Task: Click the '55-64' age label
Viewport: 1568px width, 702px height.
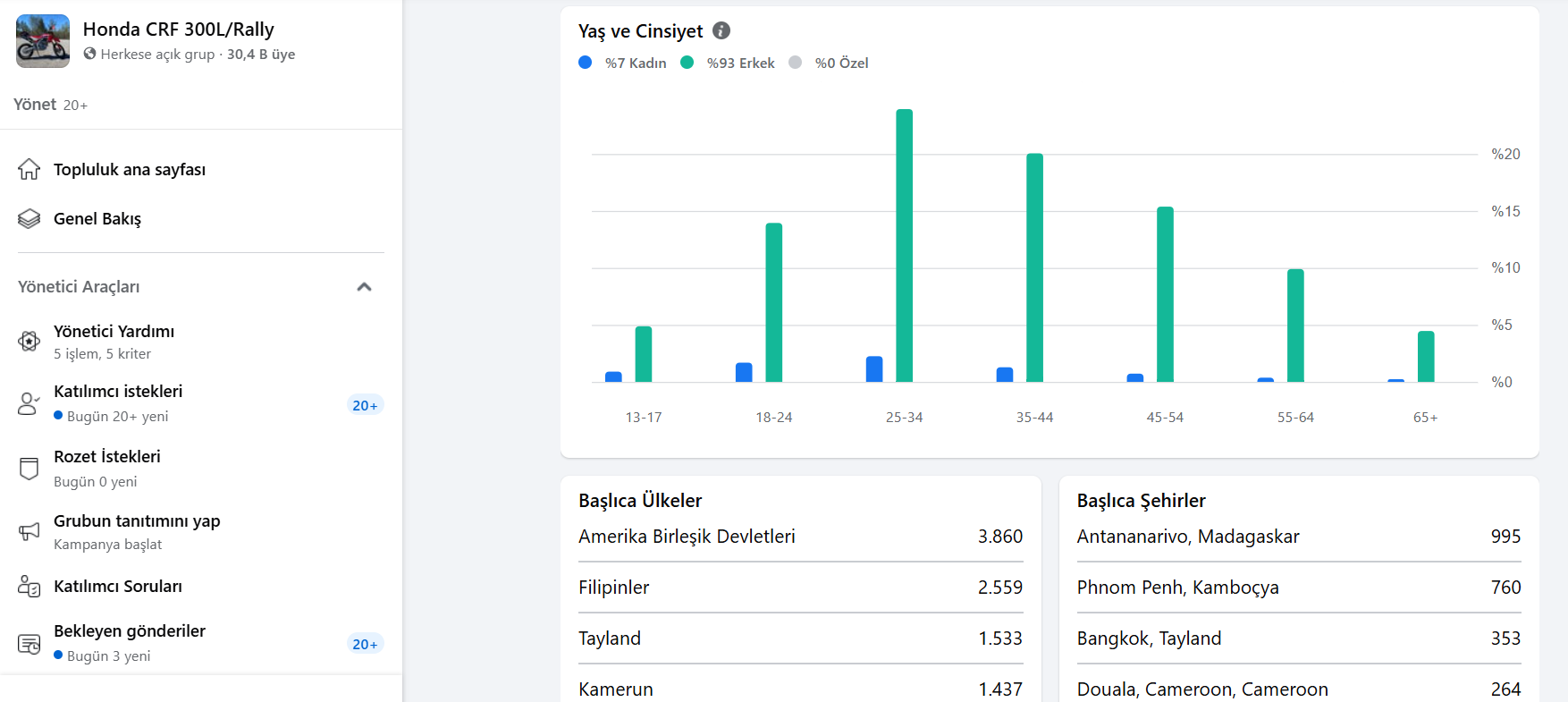Action: (1295, 418)
